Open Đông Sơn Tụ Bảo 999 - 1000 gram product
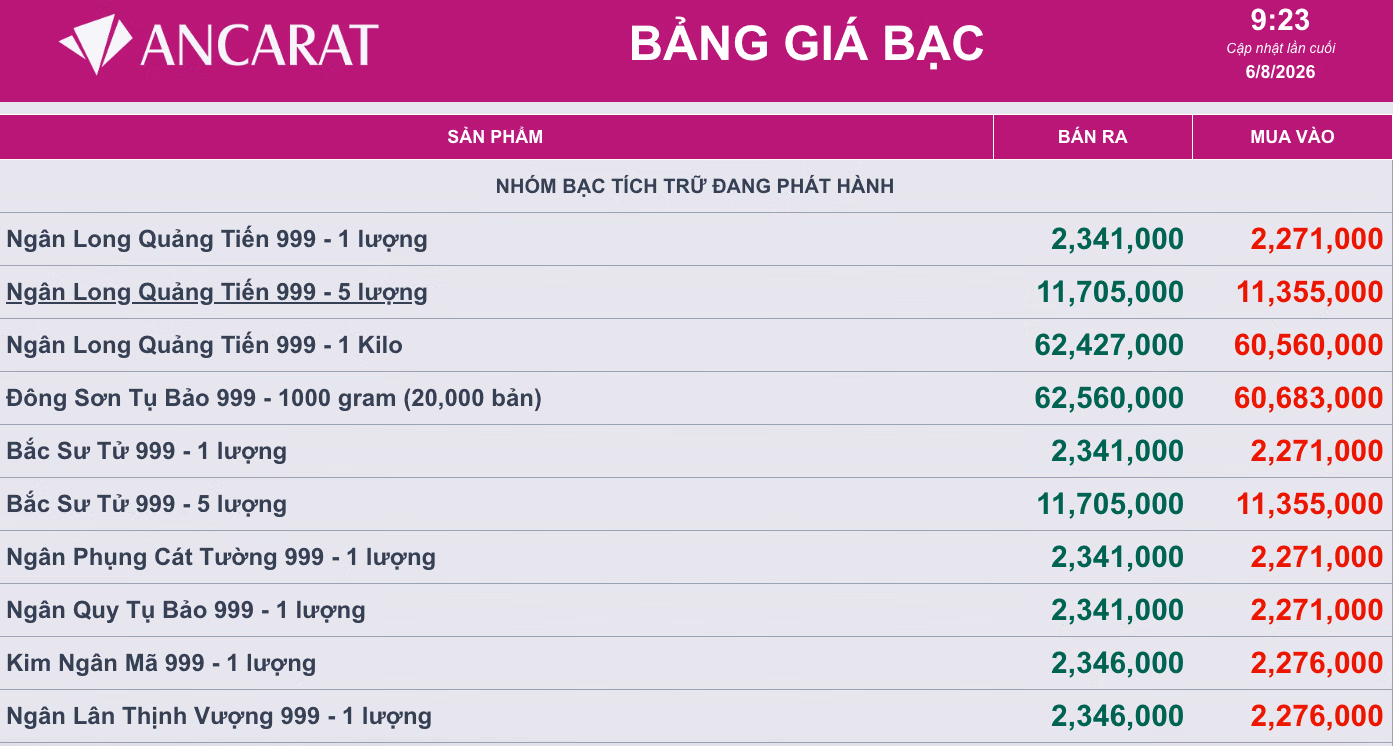1393x746 pixels. 274,398
